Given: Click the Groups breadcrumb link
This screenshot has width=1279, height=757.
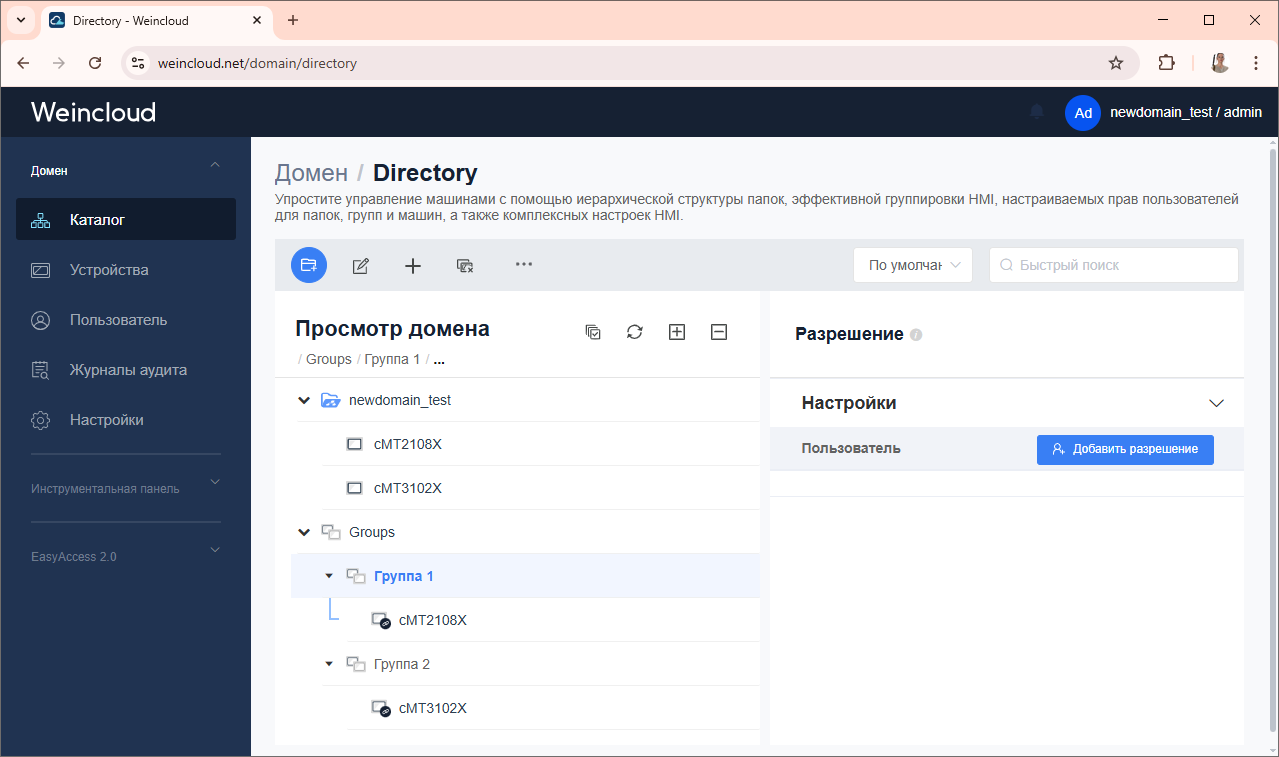Looking at the screenshot, I should [328, 359].
